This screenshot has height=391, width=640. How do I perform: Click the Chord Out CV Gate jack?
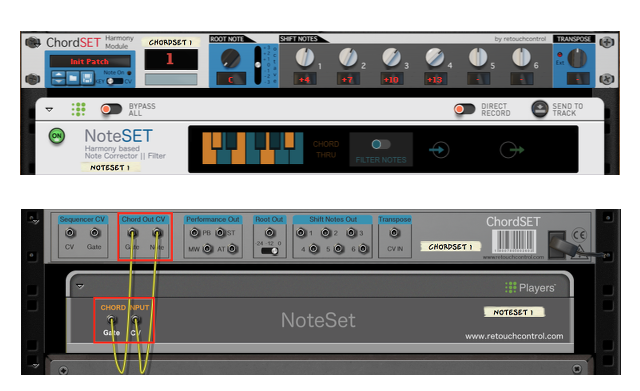click(x=132, y=233)
